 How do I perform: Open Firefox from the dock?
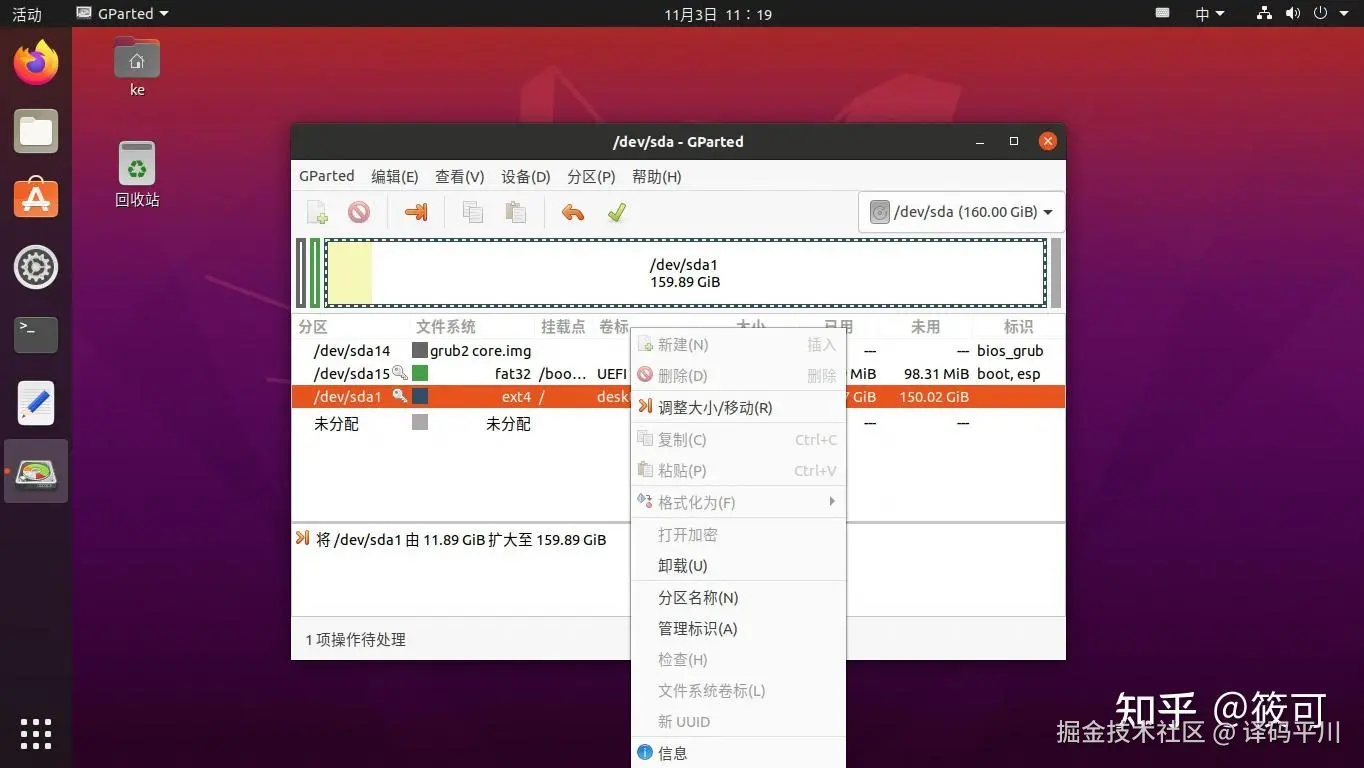coord(36,64)
